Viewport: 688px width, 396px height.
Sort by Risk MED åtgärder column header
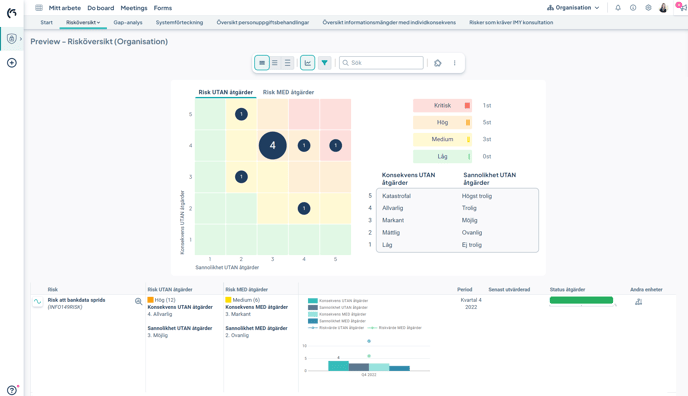[247, 289]
